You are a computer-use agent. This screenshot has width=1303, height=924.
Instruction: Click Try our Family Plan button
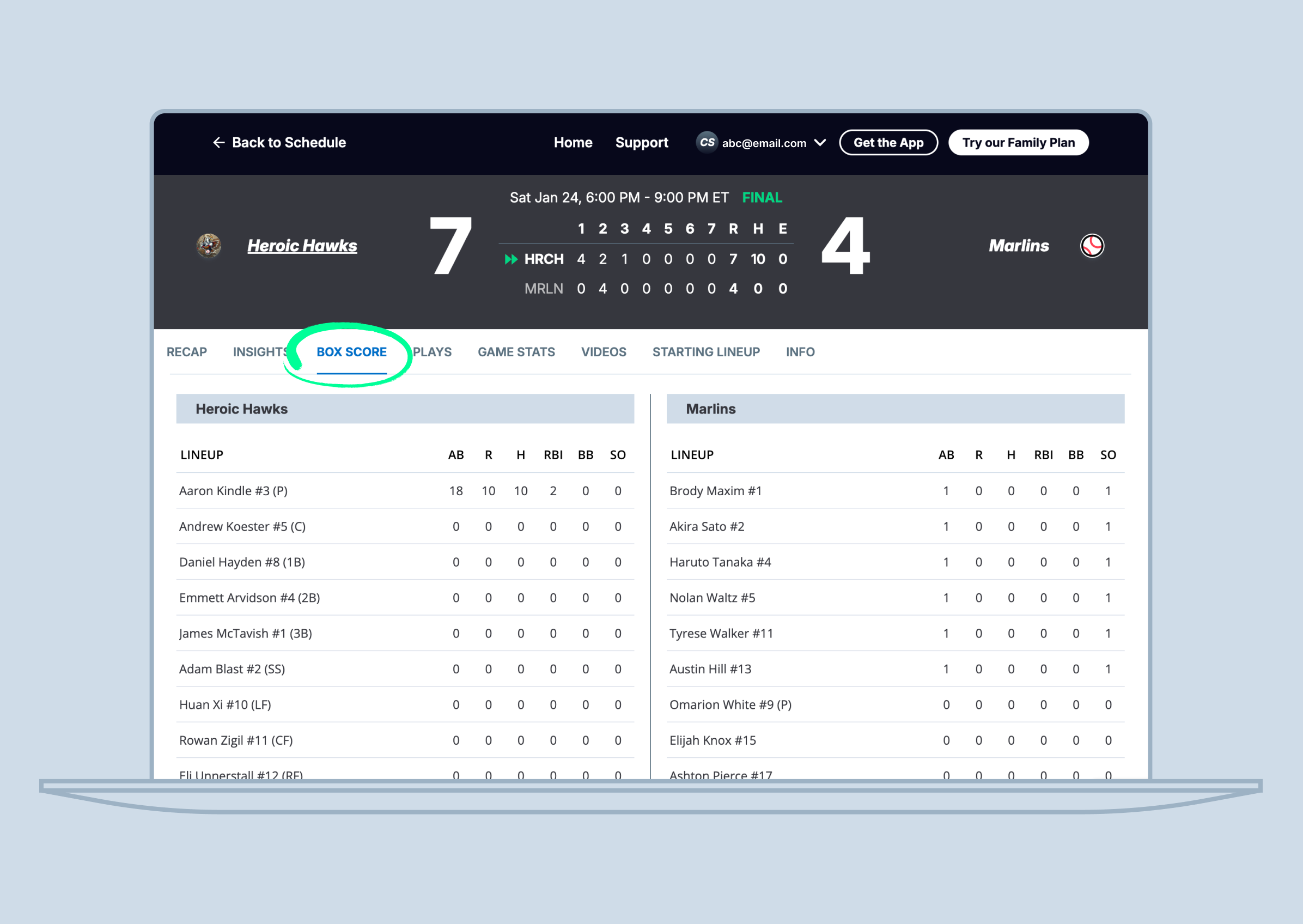coord(1018,143)
